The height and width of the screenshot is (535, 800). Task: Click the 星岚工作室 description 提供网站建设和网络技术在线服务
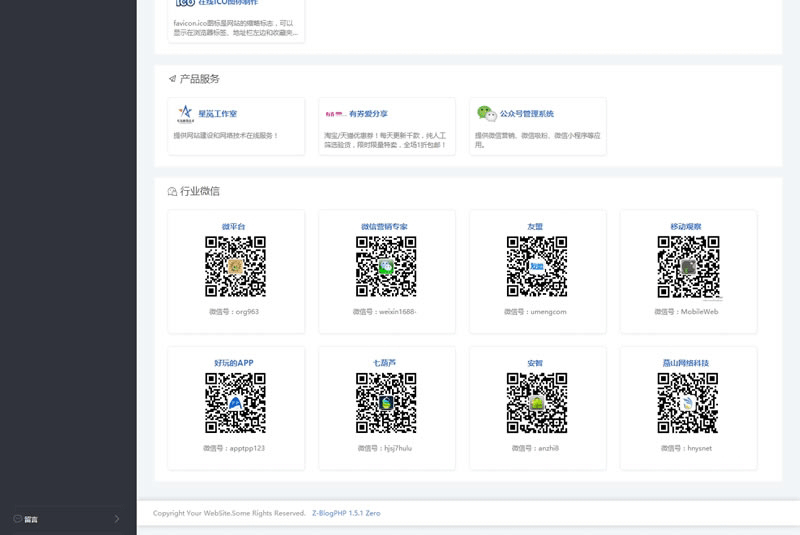tap(226, 136)
